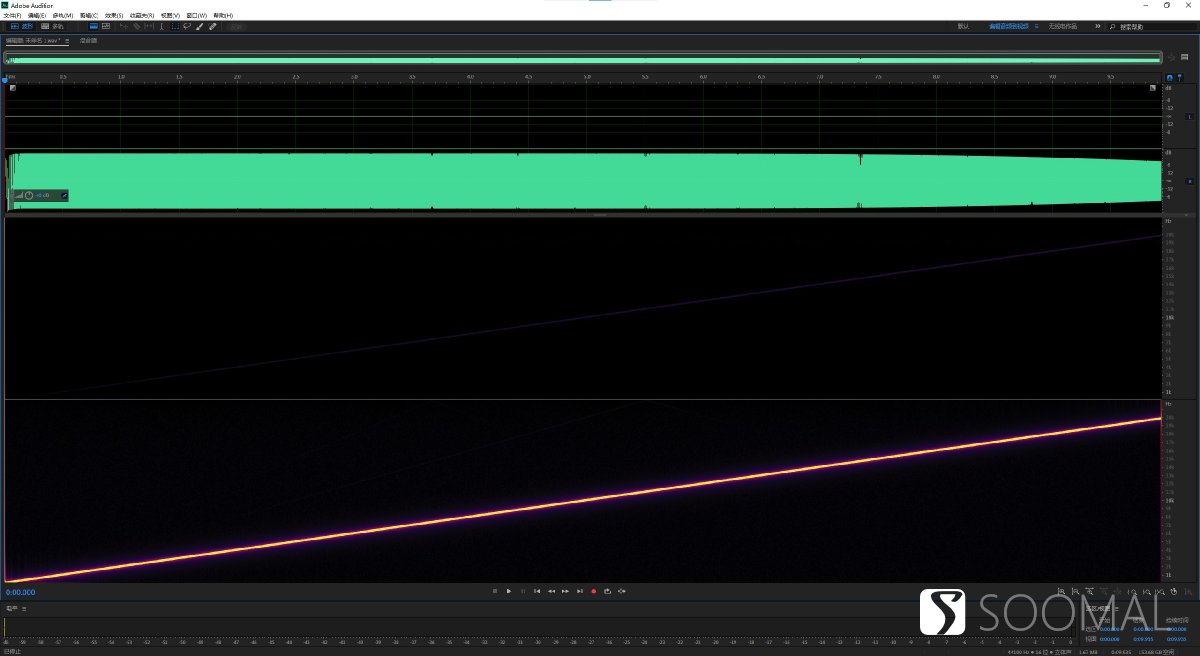Select the Spot Healing Brush tool

click(x=212, y=26)
